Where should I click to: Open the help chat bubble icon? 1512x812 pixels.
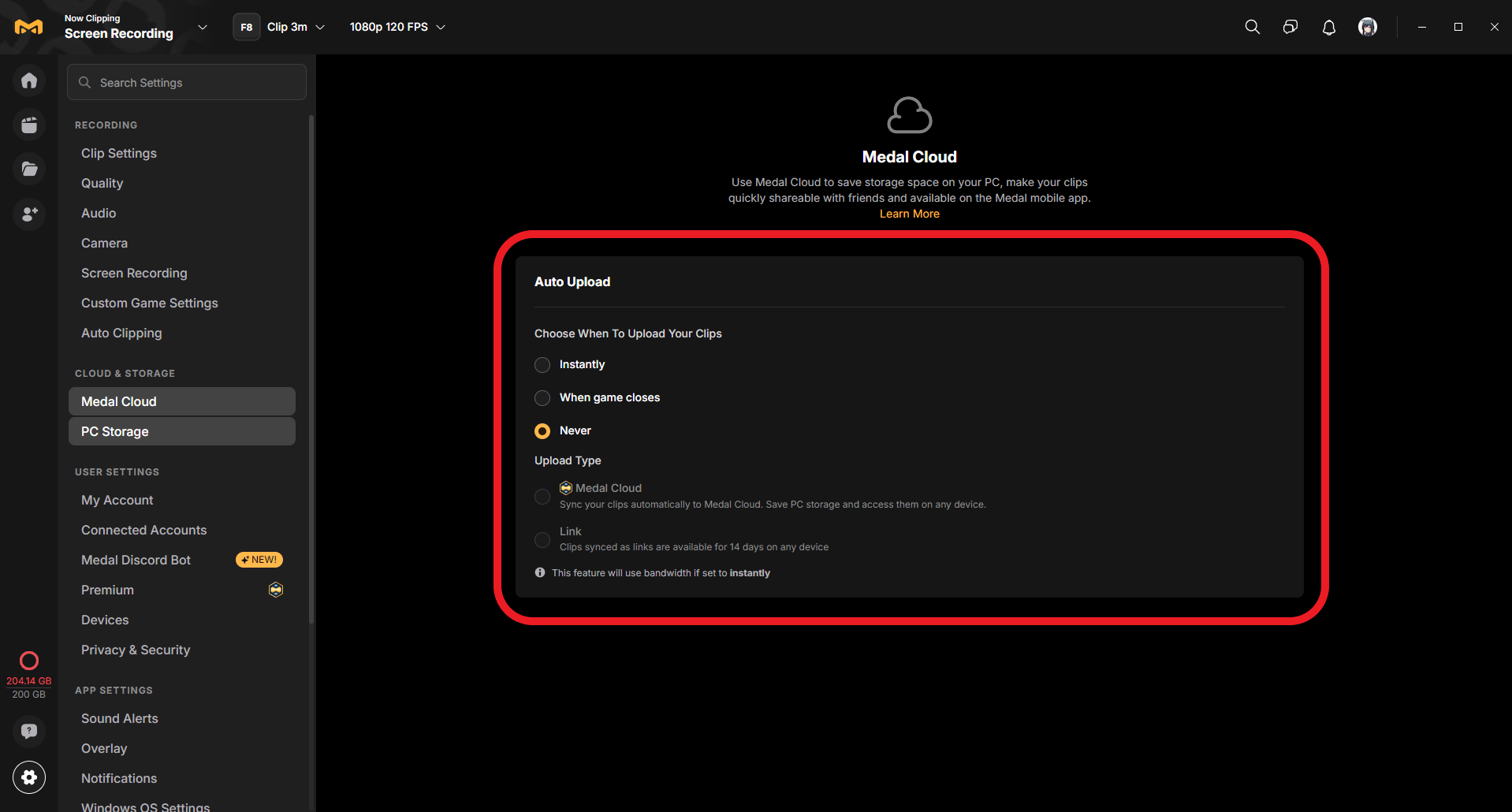coord(29,731)
